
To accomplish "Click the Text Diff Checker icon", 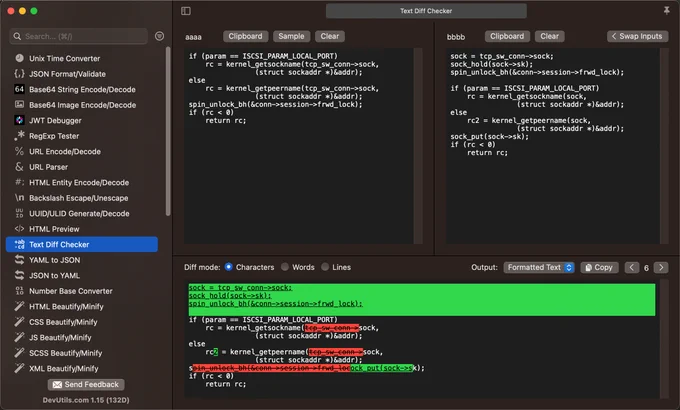I will [x=19, y=244].
